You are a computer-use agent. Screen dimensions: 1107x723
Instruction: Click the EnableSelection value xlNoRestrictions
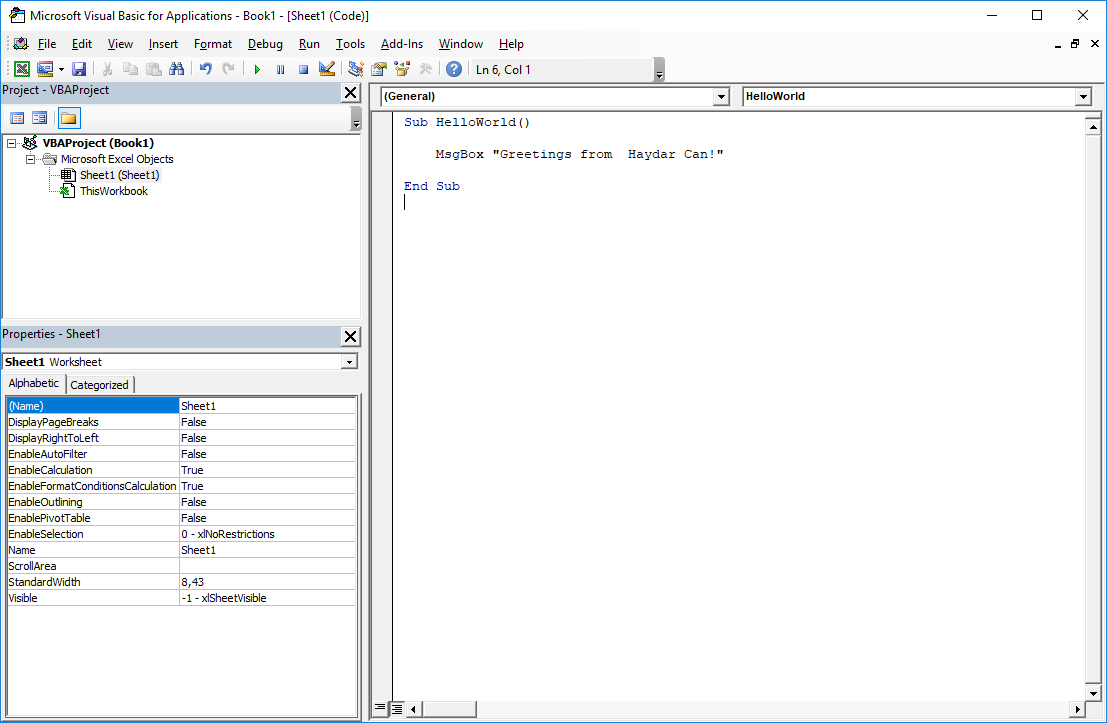tap(267, 534)
